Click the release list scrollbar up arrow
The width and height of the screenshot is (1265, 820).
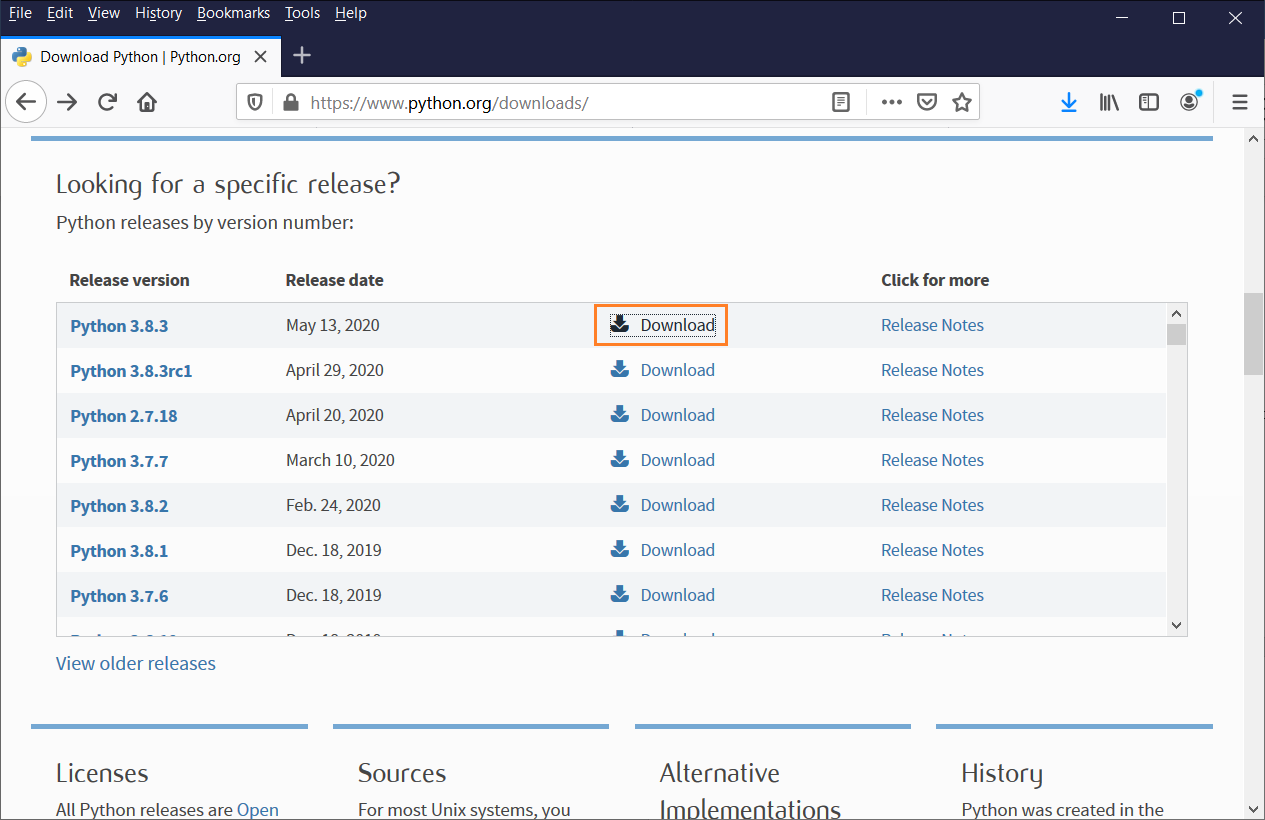pyautogui.click(x=1176, y=313)
